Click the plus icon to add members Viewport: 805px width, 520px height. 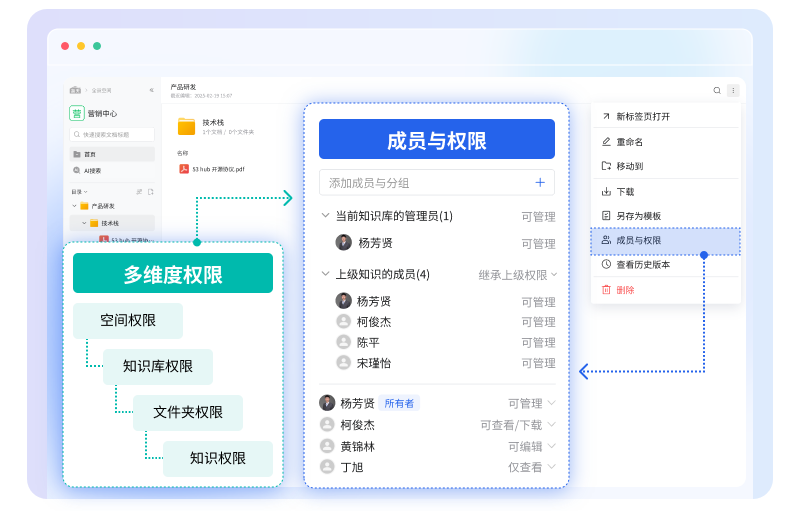pos(540,182)
